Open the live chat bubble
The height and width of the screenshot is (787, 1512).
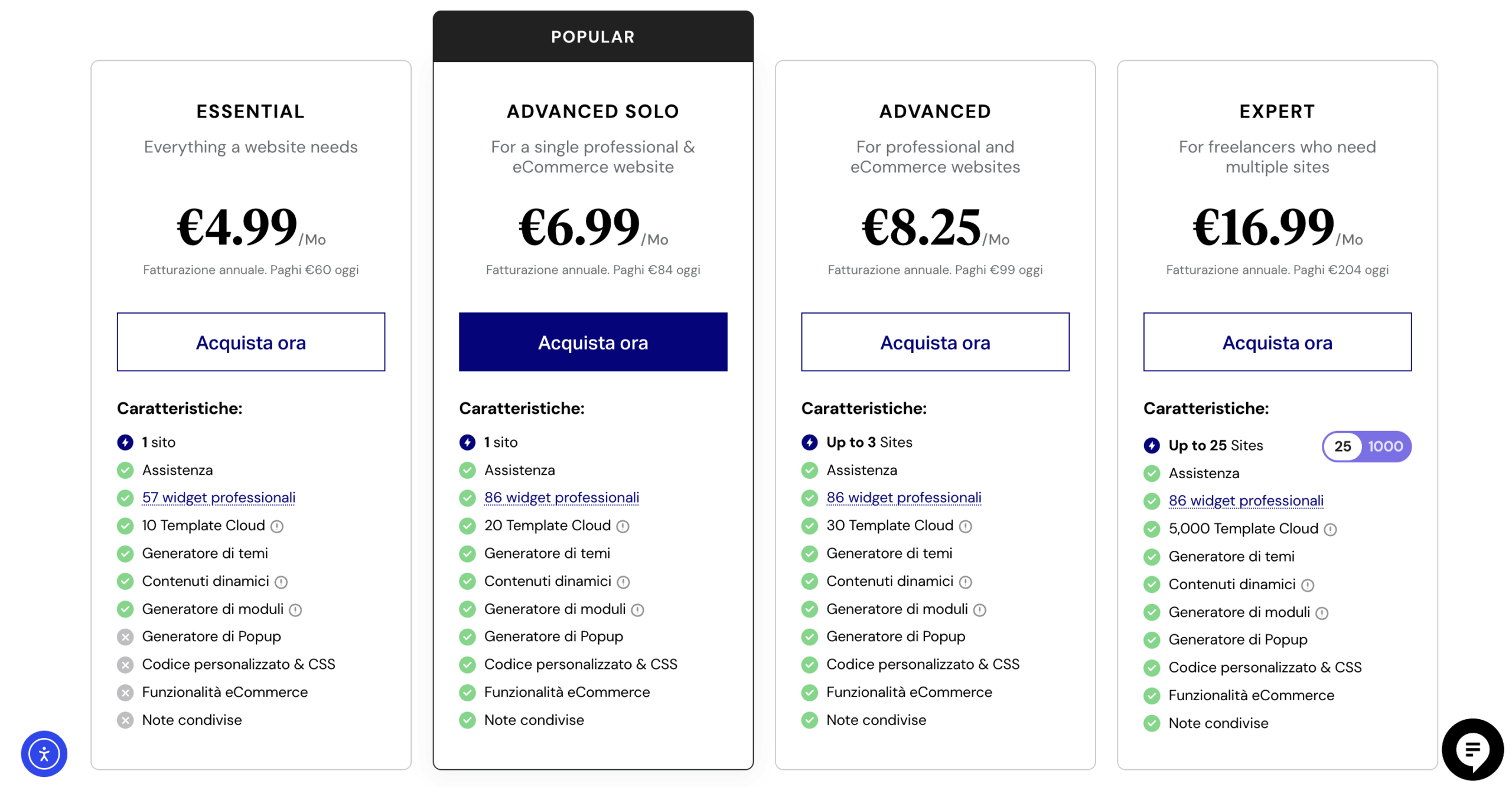coord(1471,749)
